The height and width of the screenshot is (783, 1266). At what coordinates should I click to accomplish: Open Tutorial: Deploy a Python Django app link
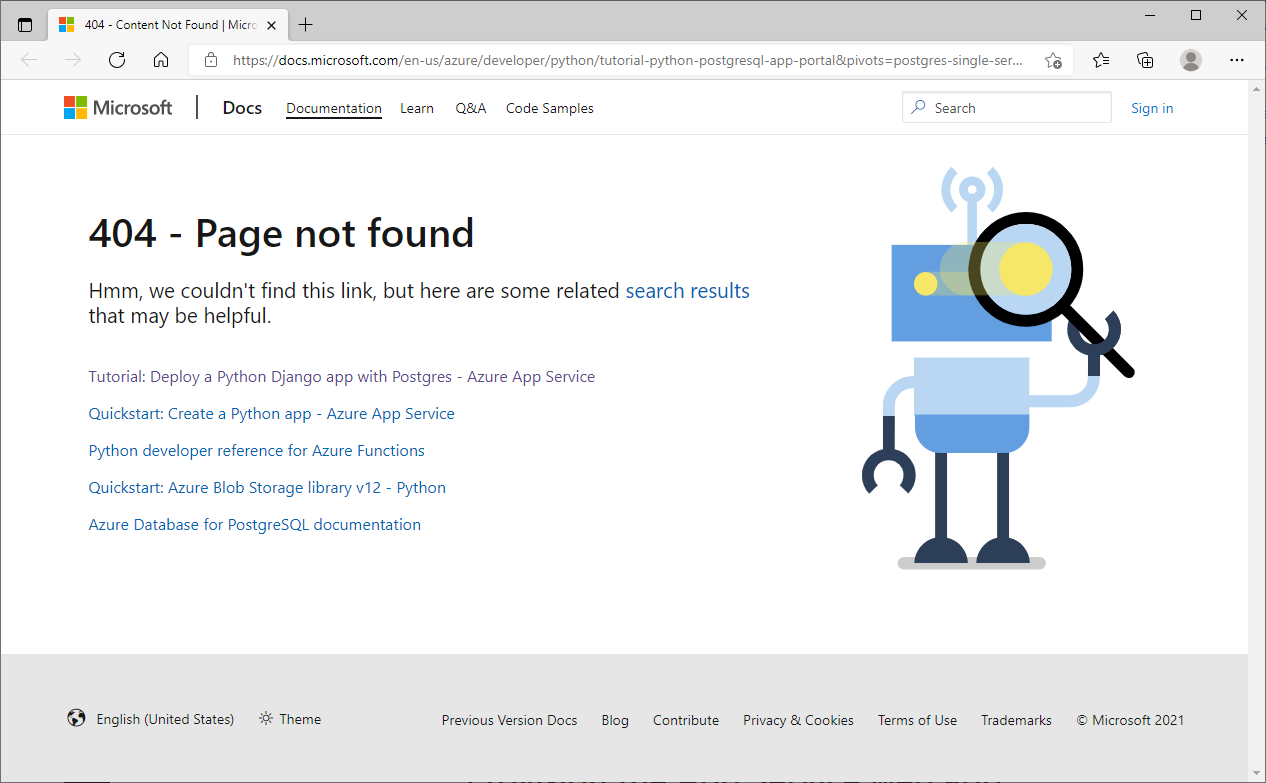click(x=342, y=377)
